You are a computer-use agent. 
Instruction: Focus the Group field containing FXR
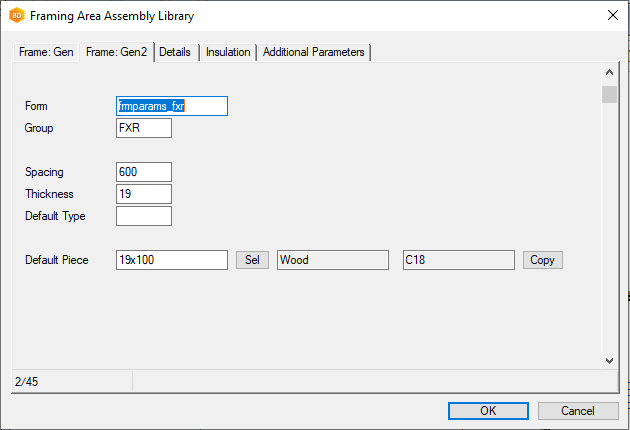144,128
